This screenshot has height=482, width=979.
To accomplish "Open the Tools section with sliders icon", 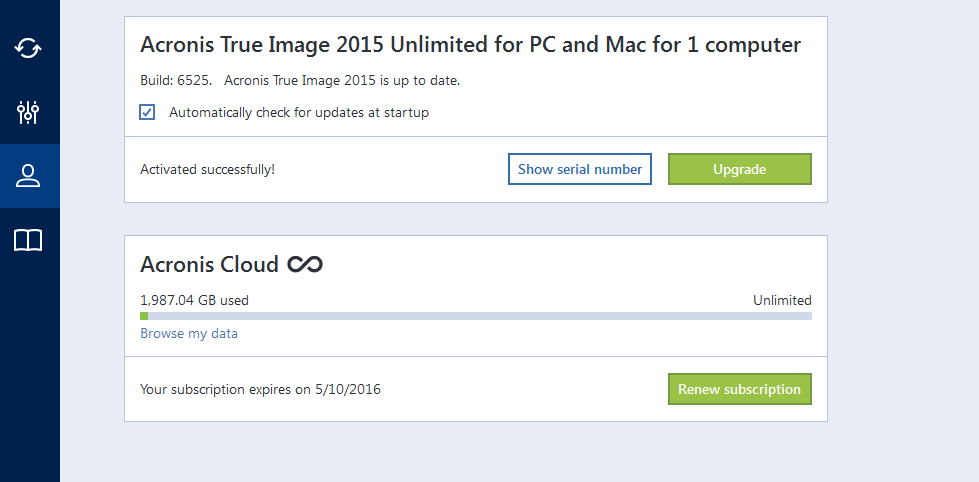I will 28,112.
